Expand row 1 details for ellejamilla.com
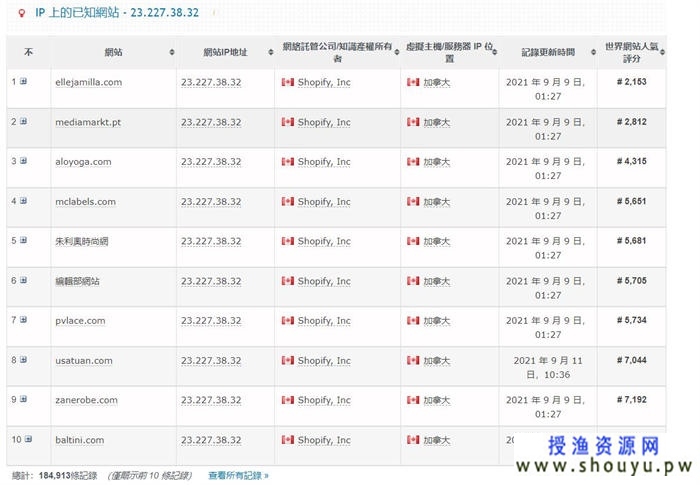Viewport: 700px width, 485px height. pyautogui.click(x=23, y=81)
